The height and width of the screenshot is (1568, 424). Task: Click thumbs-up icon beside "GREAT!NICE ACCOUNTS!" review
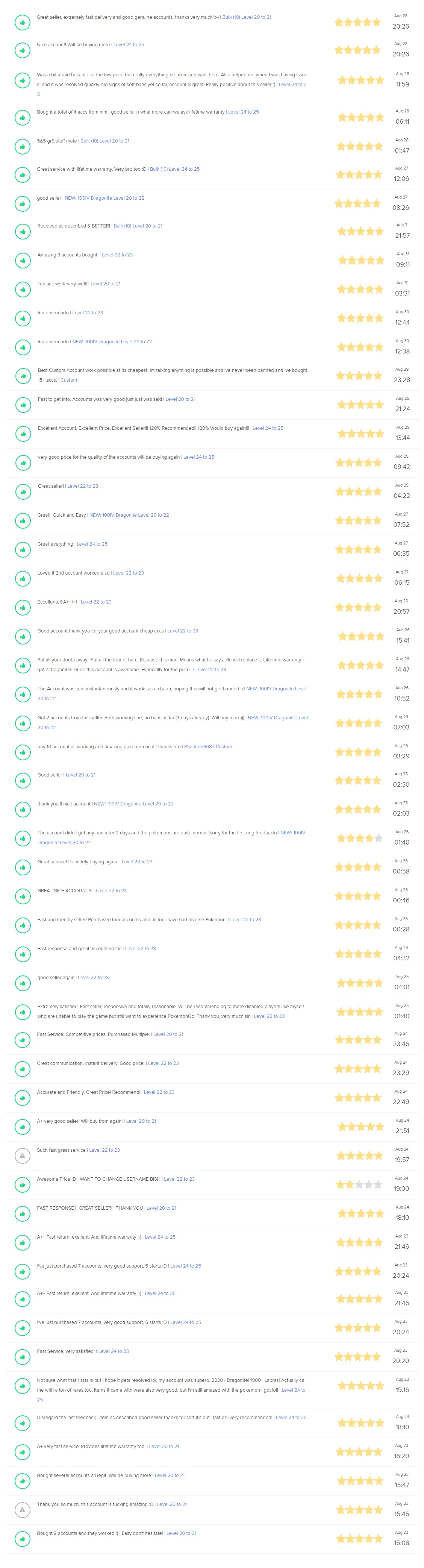coord(23,896)
